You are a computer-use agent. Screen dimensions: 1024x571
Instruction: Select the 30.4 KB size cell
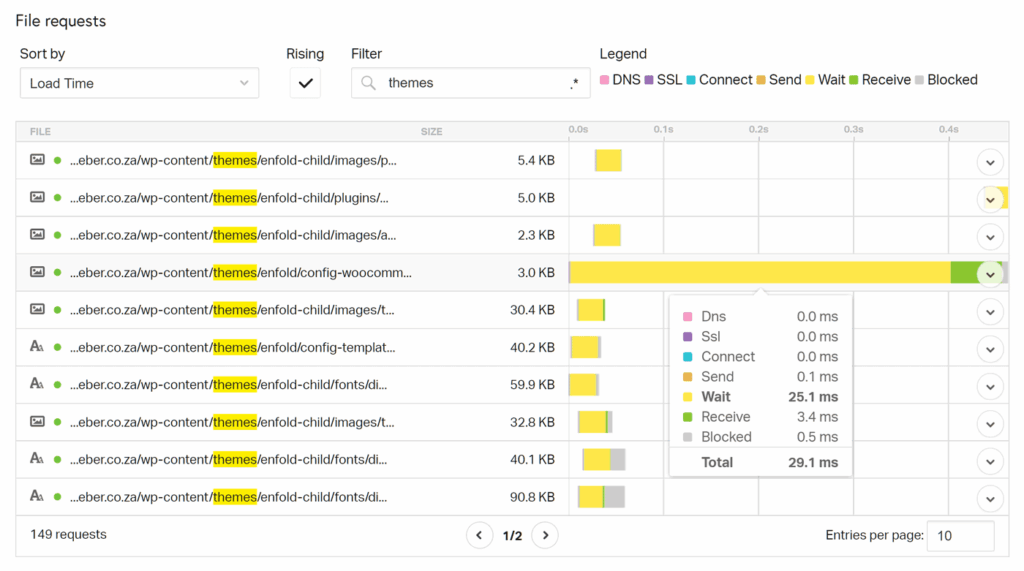(x=532, y=310)
